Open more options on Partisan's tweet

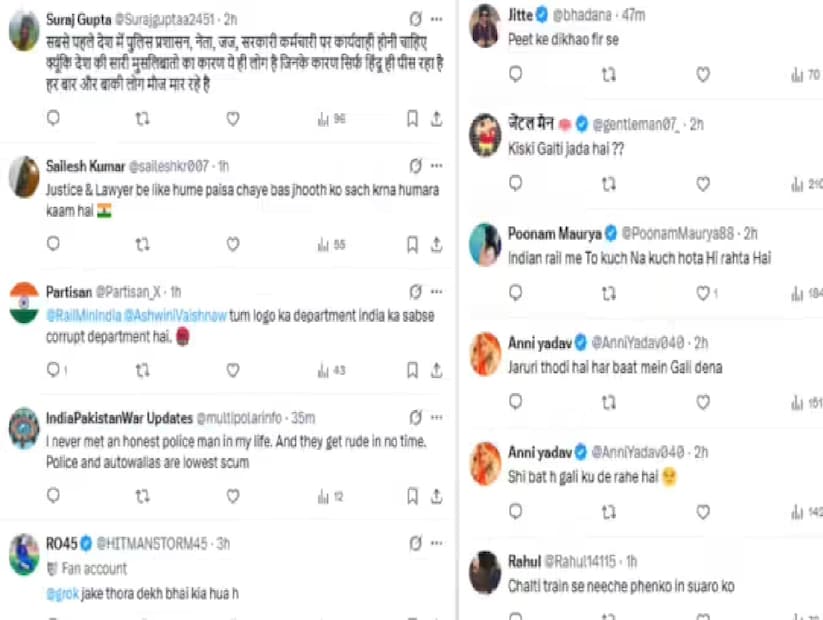pos(436,292)
